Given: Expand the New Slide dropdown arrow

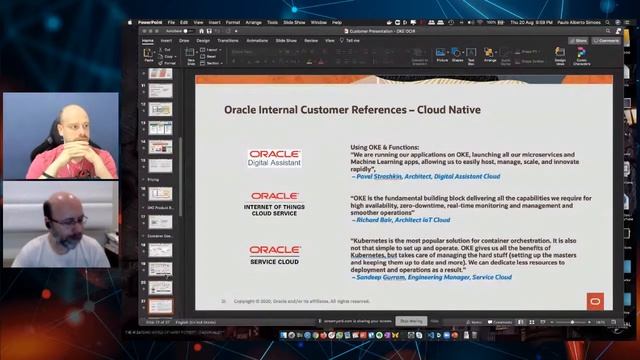Looking at the screenshot, I should pos(197,52).
